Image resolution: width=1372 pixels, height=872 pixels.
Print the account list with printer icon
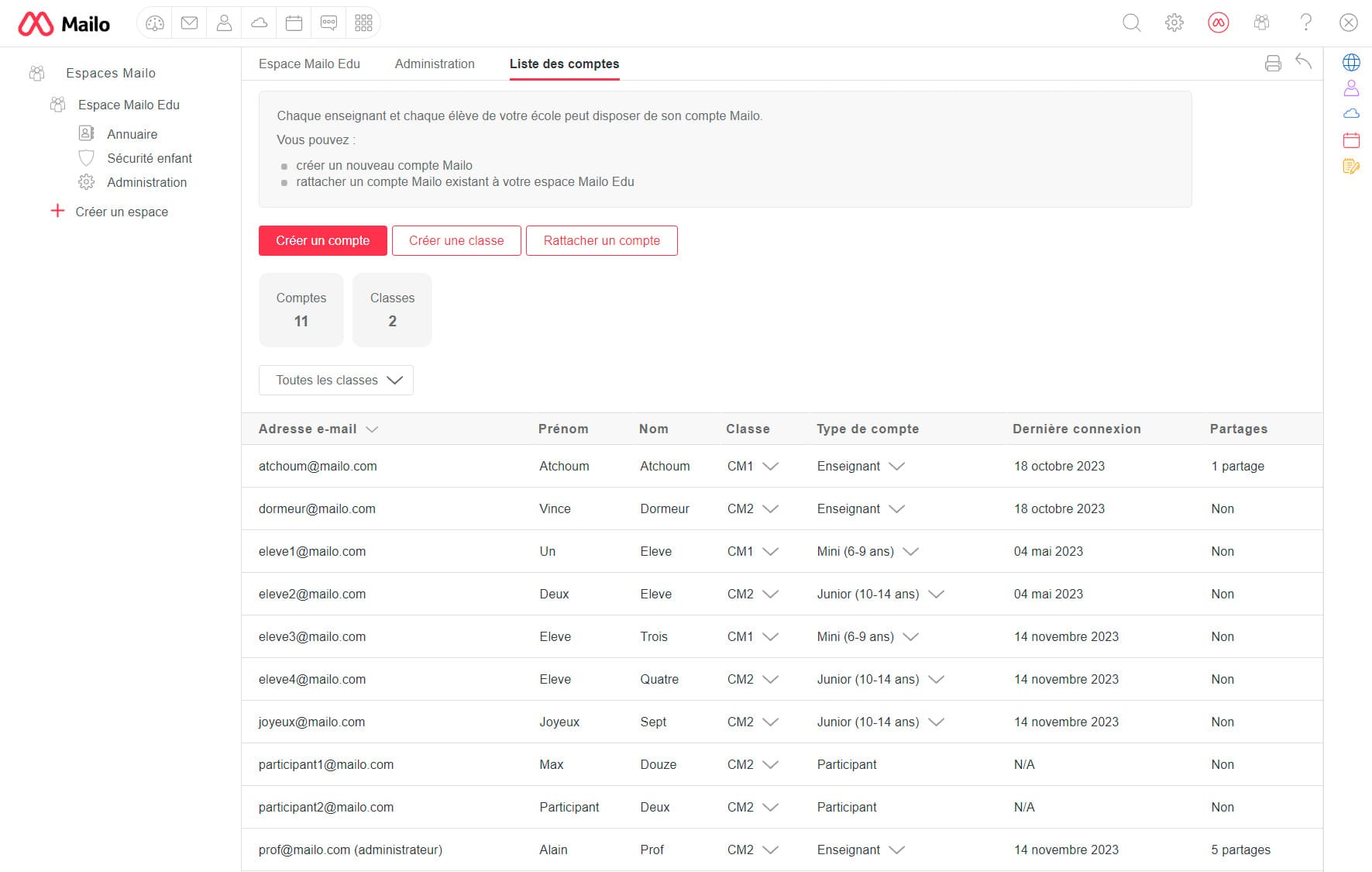point(1272,64)
